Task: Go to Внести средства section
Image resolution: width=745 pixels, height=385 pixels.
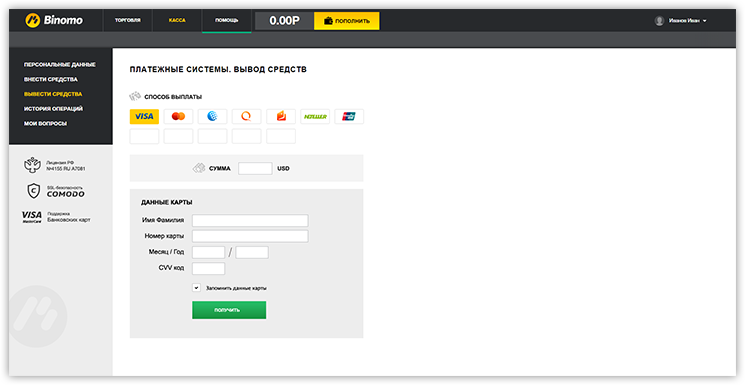Action: coord(51,79)
